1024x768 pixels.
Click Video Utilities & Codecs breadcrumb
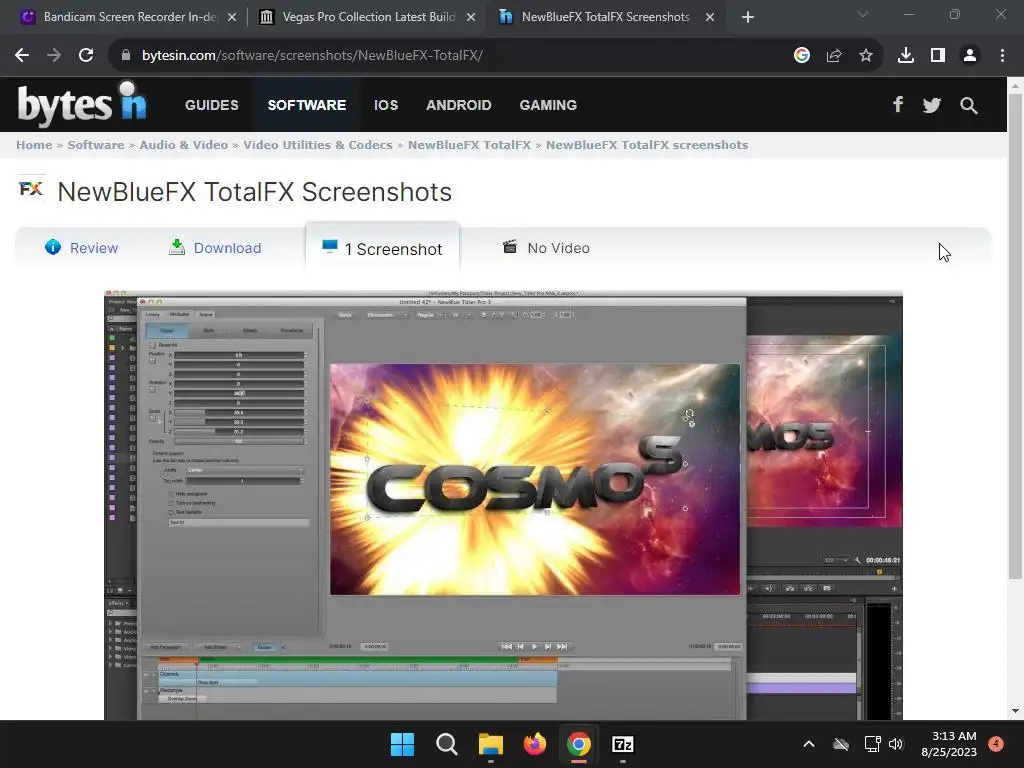(317, 145)
